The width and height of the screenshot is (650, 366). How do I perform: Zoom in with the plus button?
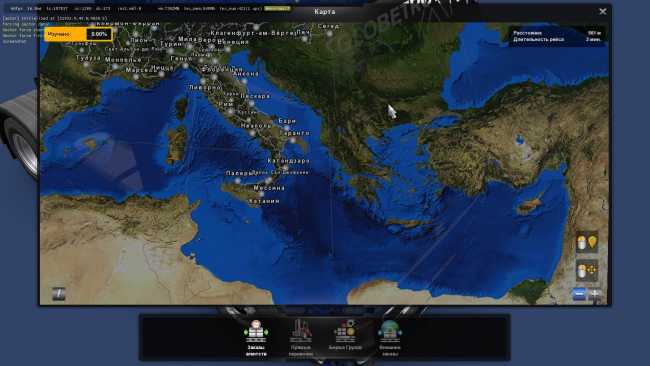(x=595, y=294)
